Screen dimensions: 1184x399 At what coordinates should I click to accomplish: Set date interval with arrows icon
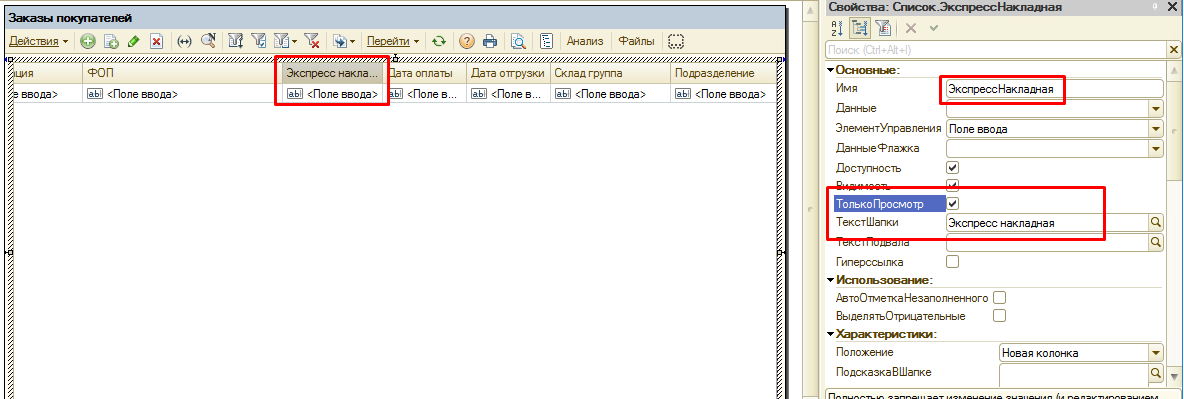(x=184, y=41)
